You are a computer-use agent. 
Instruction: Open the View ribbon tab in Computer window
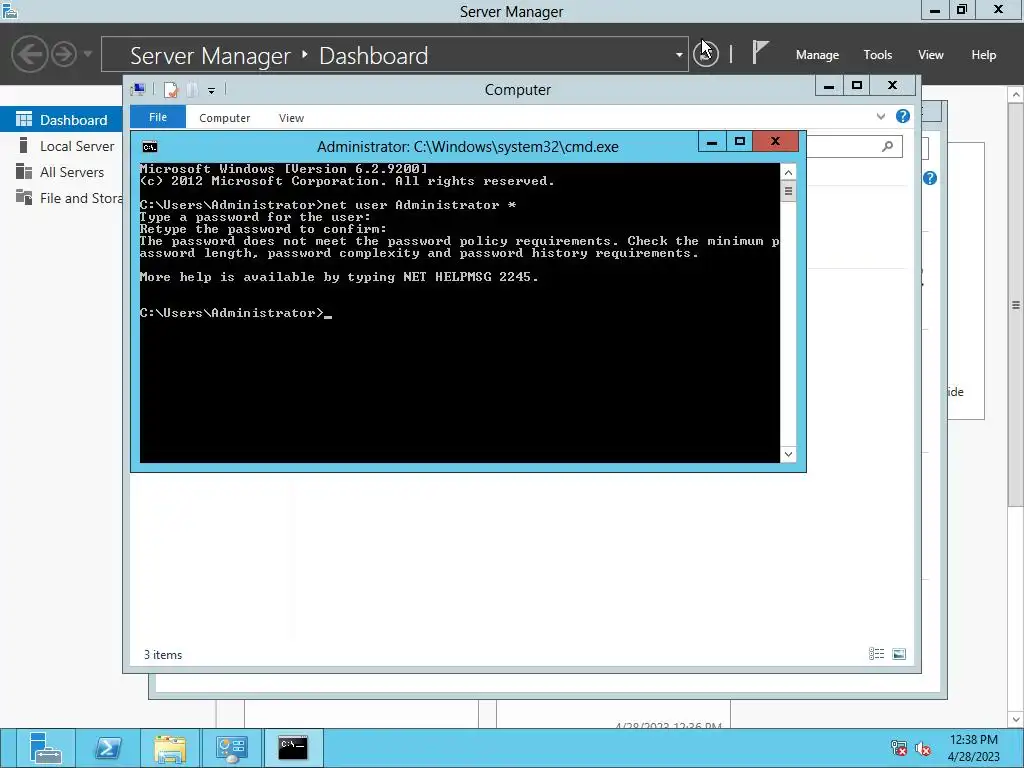[x=291, y=118]
